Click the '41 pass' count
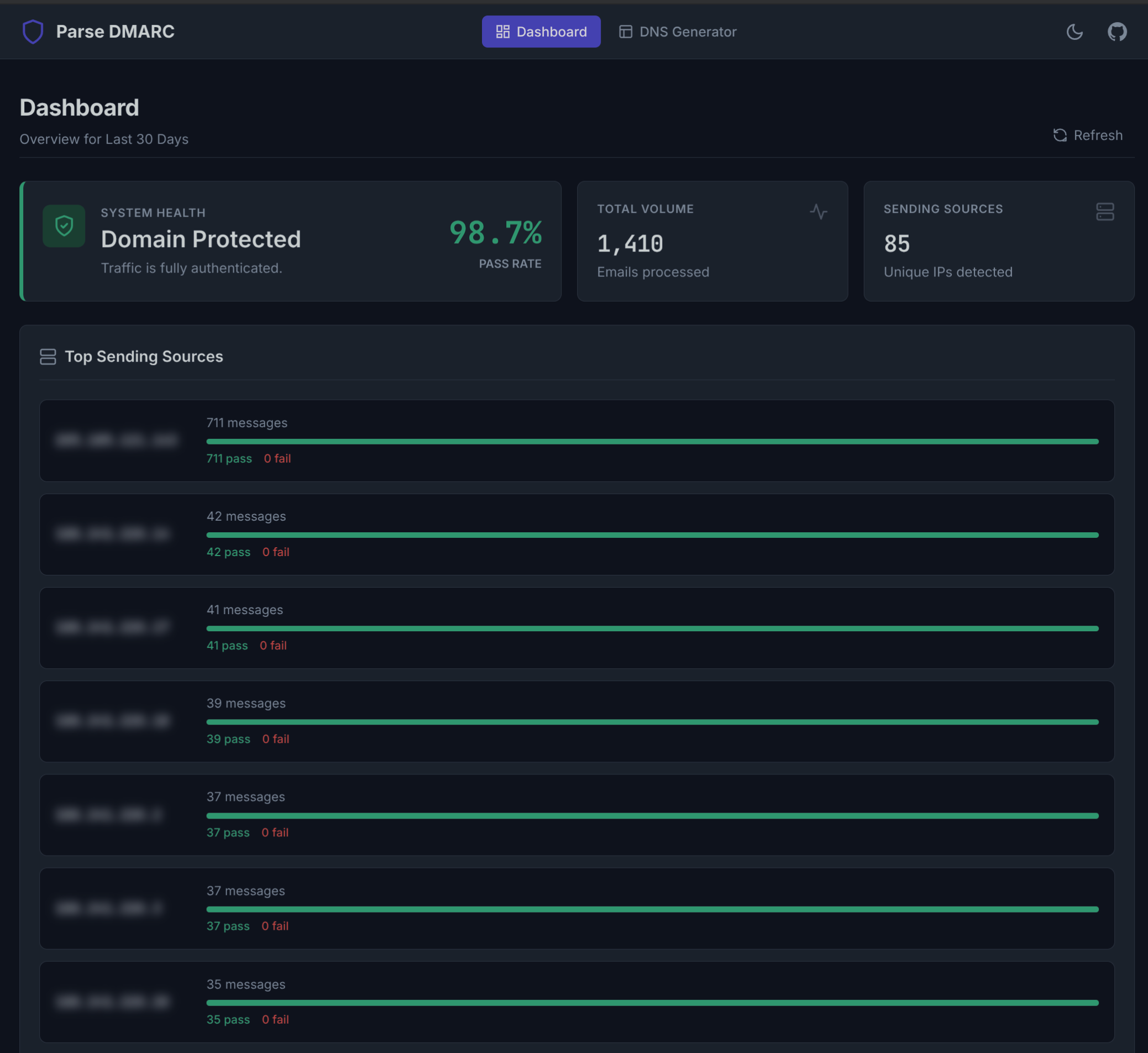Viewport: 1148px width, 1053px height. point(227,646)
